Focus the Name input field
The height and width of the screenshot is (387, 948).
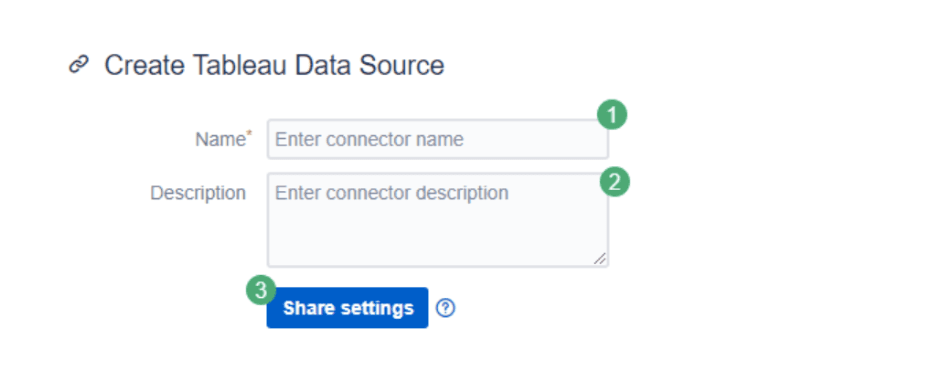click(x=438, y=140)
